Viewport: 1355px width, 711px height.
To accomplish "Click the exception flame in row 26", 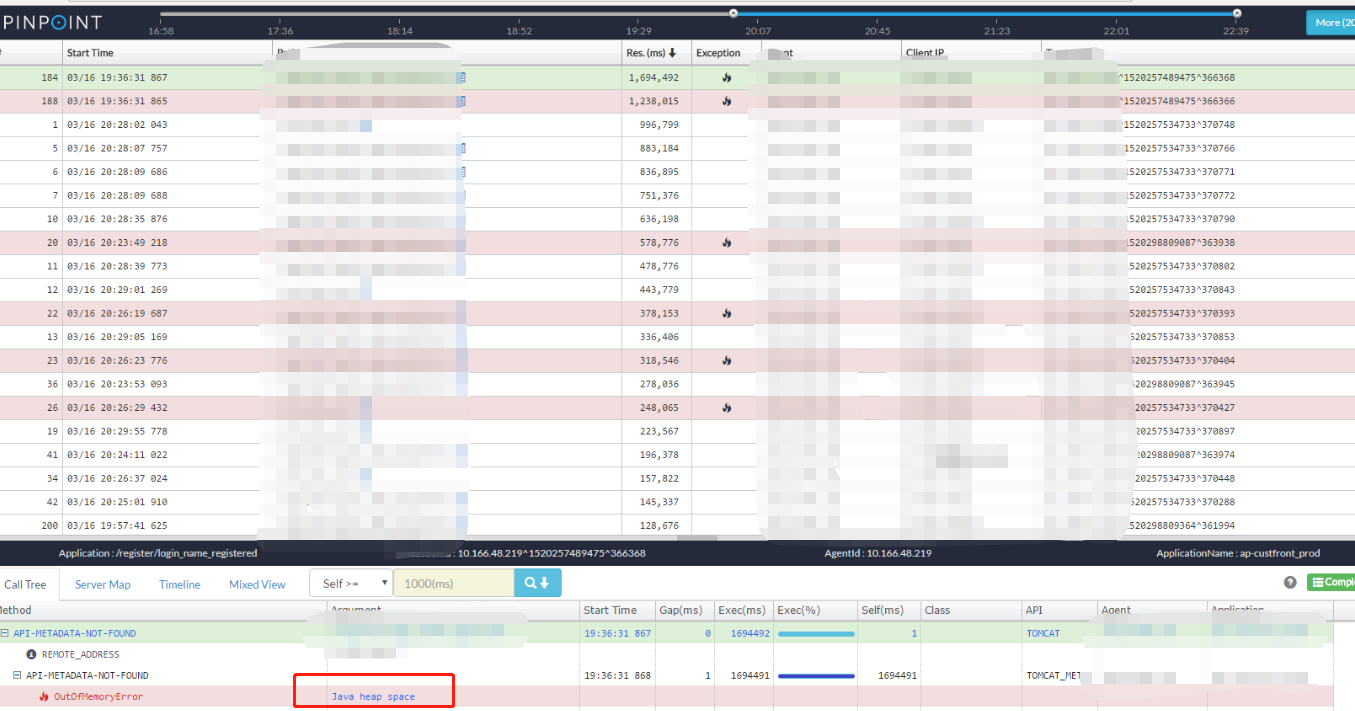I will click(726, 407).
